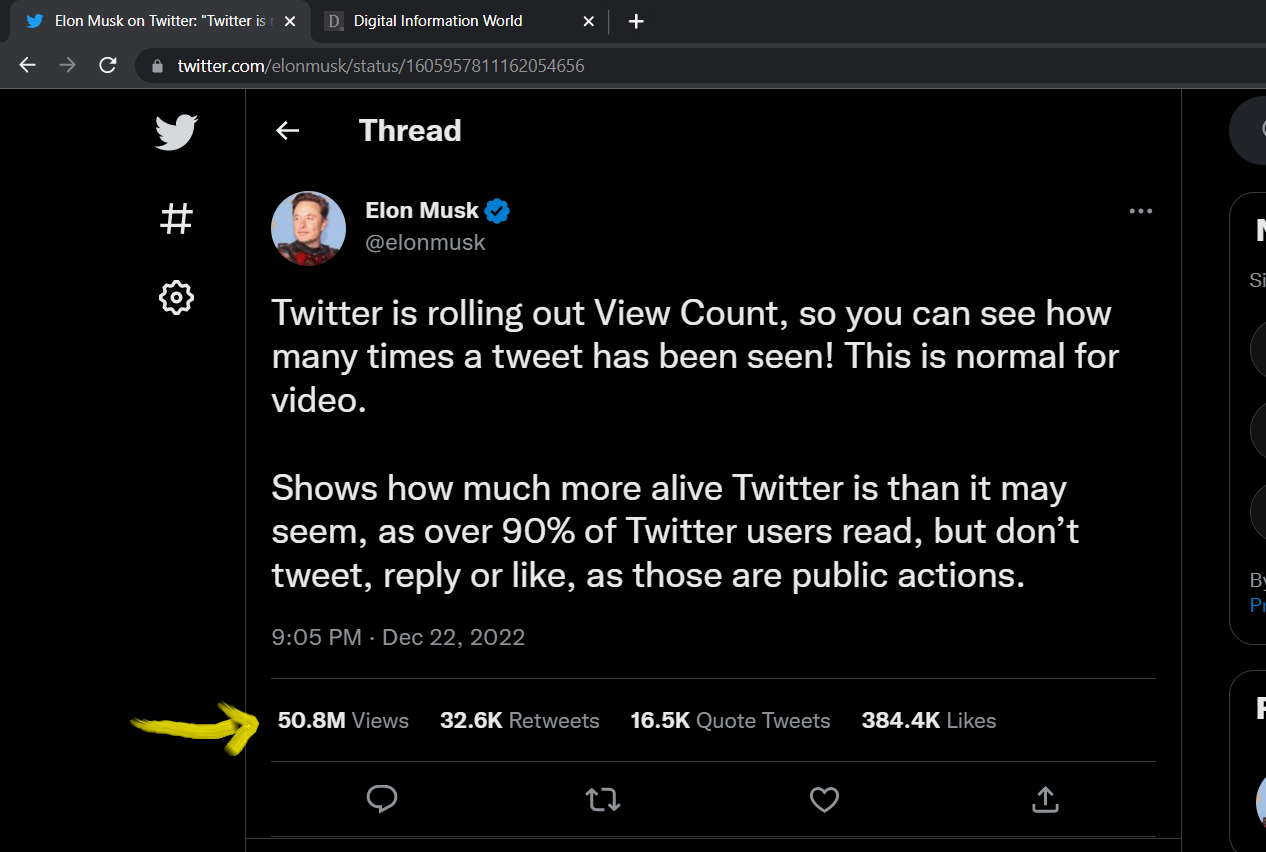
Task: Close the Elon Musk on Twitter tab
Action: 290,21
